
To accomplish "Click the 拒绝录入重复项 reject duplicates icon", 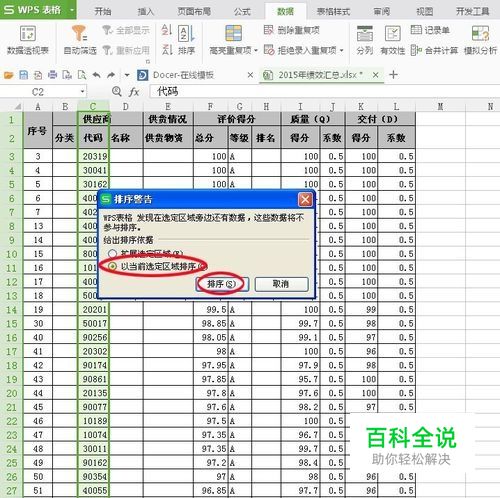I will (269, 50).
